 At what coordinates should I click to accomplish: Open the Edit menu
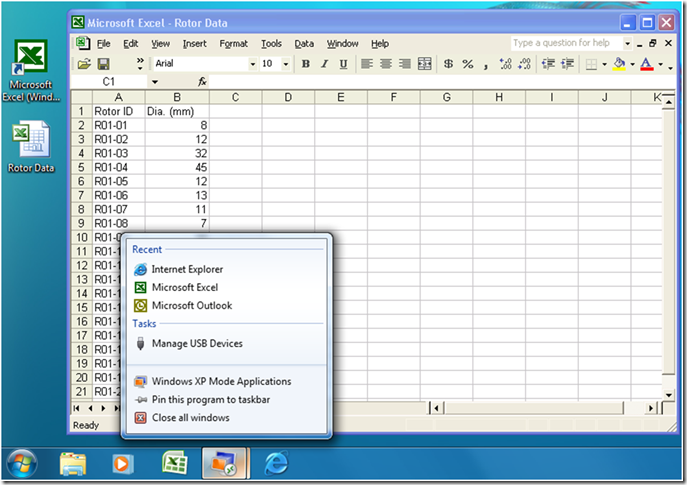131,43
